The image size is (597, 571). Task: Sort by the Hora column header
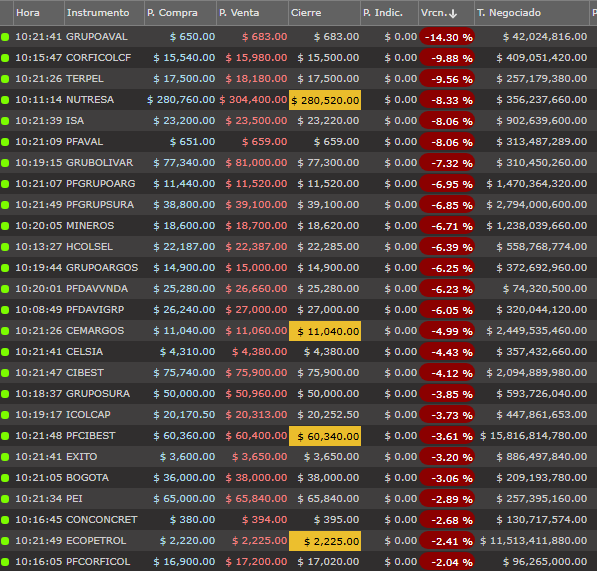pyautogui.click(x=39, y=13)
